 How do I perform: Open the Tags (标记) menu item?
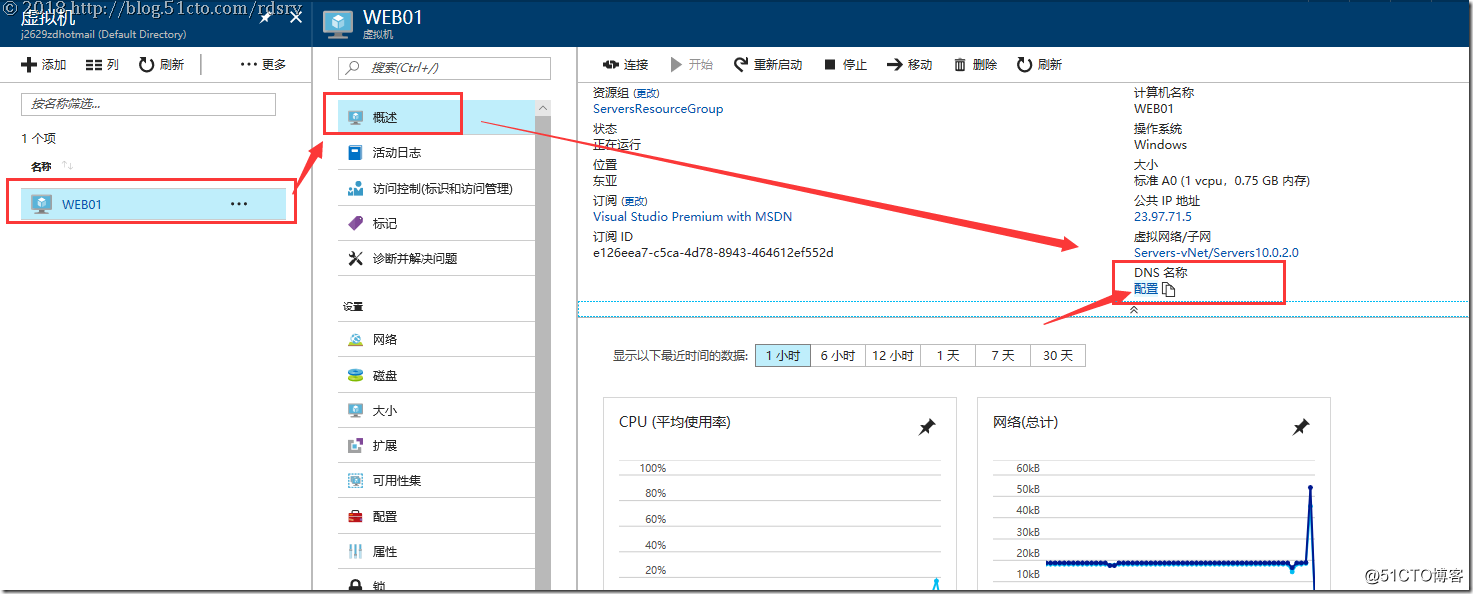pyautogui.click(x=436, y=223)
